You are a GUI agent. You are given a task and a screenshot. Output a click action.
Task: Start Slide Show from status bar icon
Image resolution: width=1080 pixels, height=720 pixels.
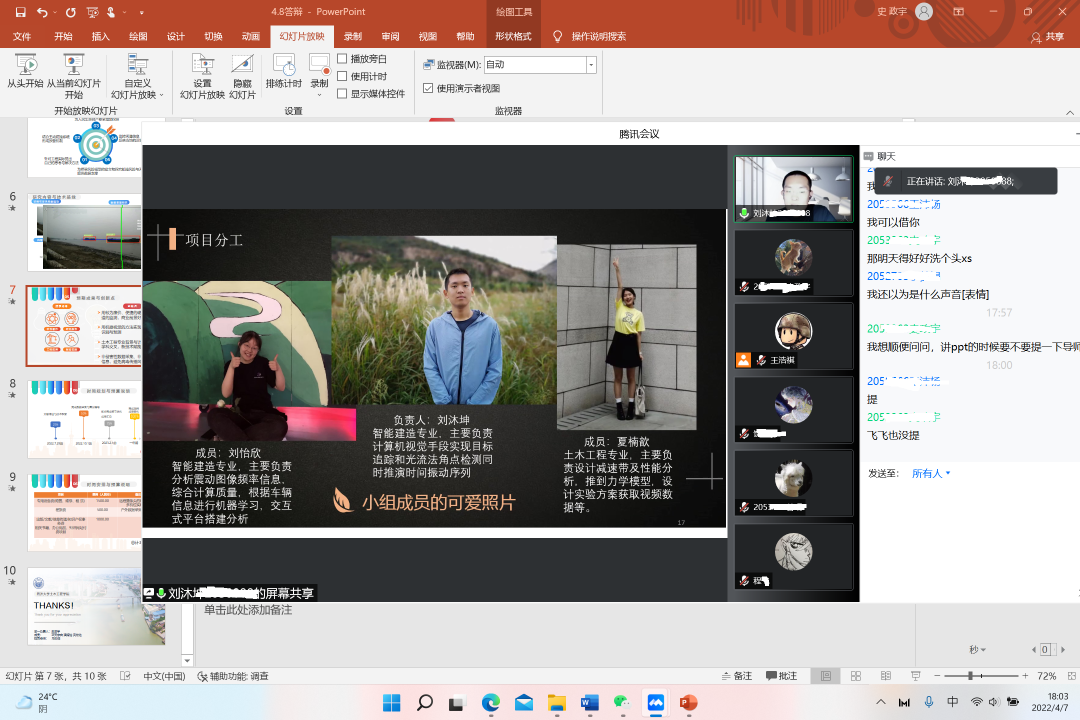click(915, 676)
